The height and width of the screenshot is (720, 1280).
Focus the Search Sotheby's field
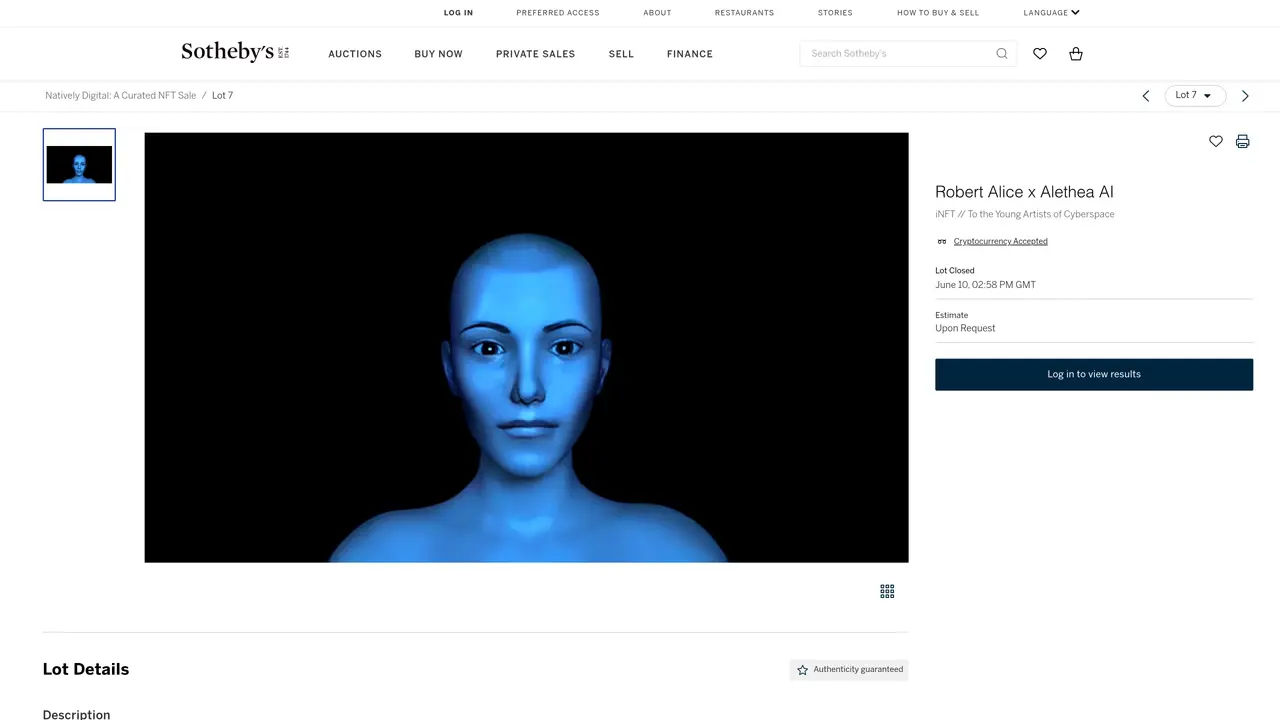click(x=900, y=54)
